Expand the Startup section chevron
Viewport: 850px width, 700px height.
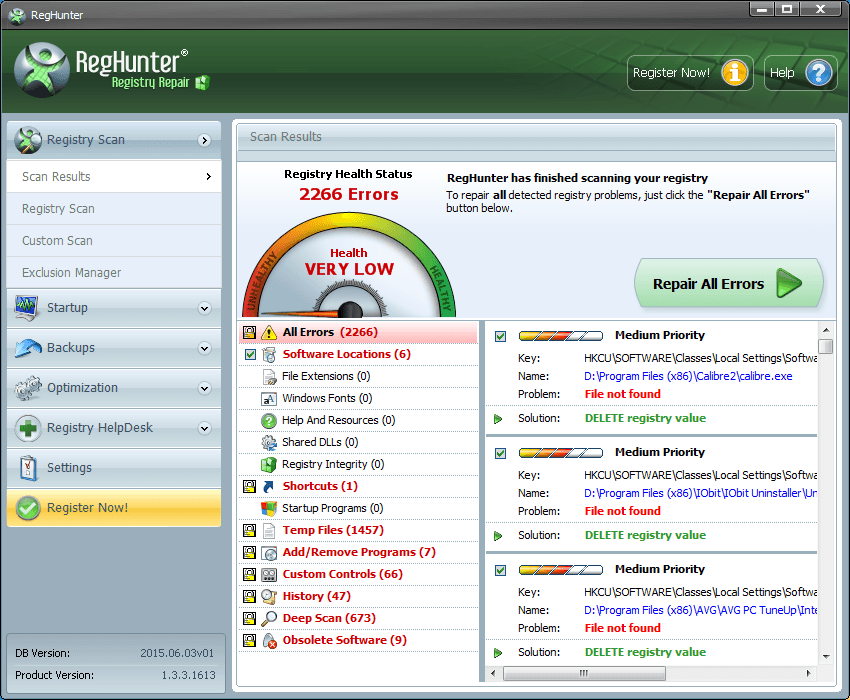(x=204, y=308)
